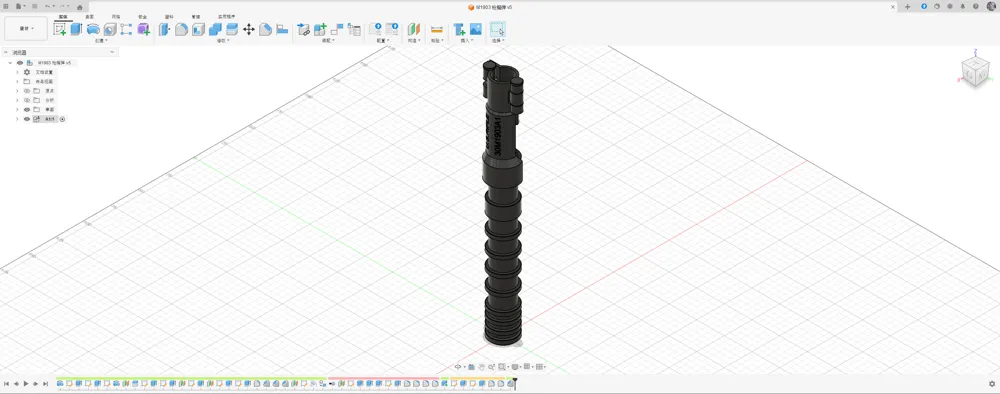
Task: Jump to the timeline beginning
Action: pos(6,384)
